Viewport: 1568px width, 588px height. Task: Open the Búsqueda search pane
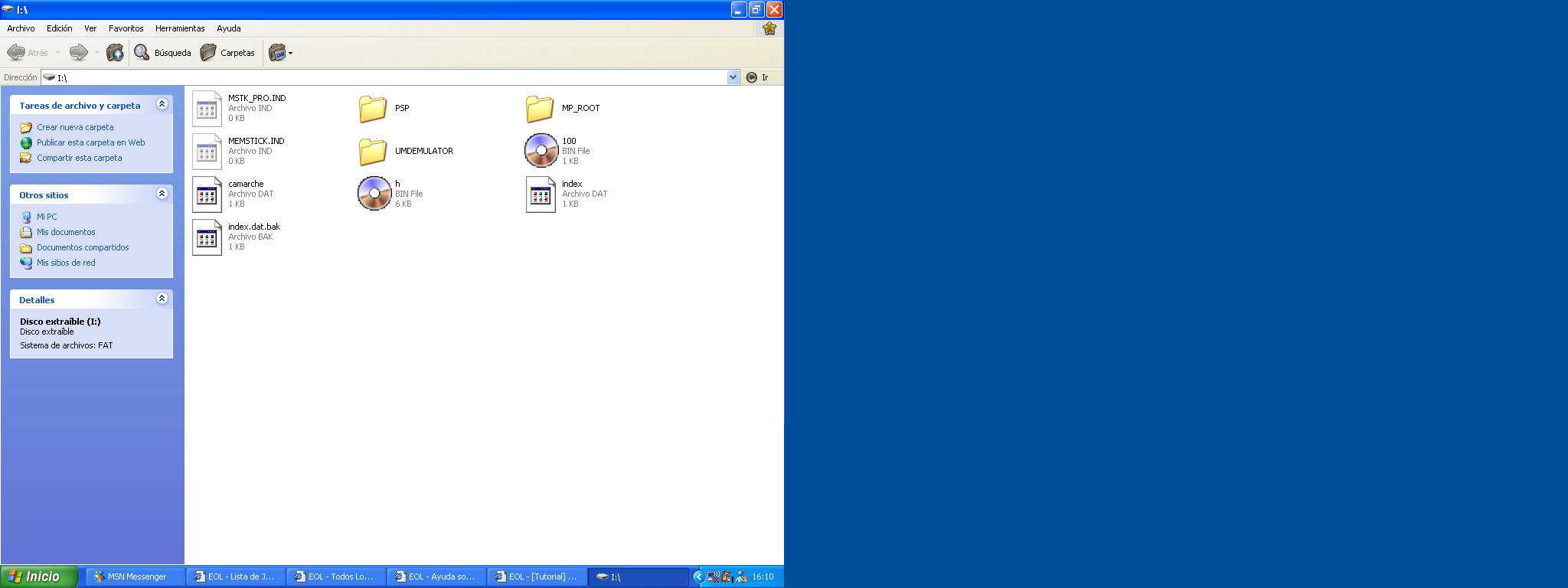tap(162, 53)
